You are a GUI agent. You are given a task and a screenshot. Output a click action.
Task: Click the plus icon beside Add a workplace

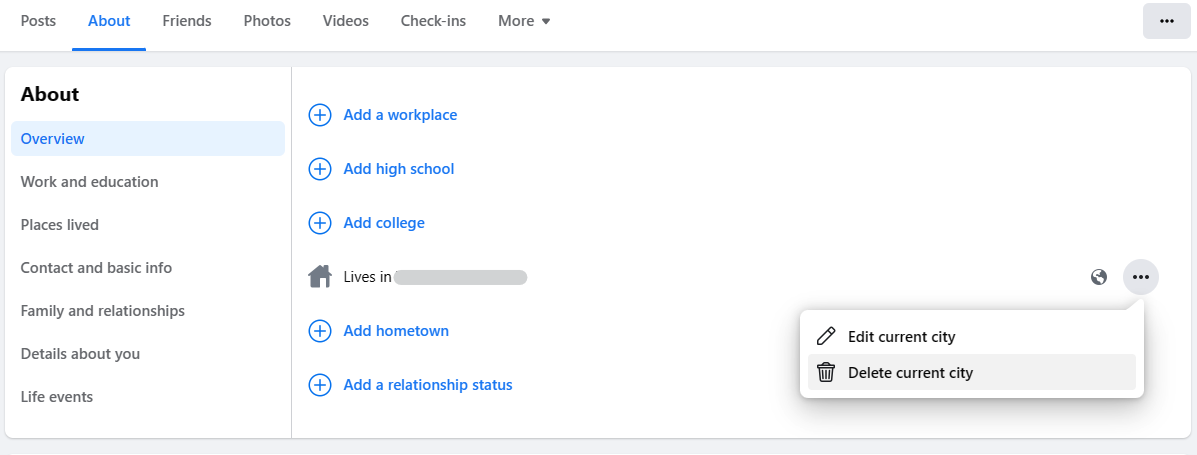[x=320, y=115]
